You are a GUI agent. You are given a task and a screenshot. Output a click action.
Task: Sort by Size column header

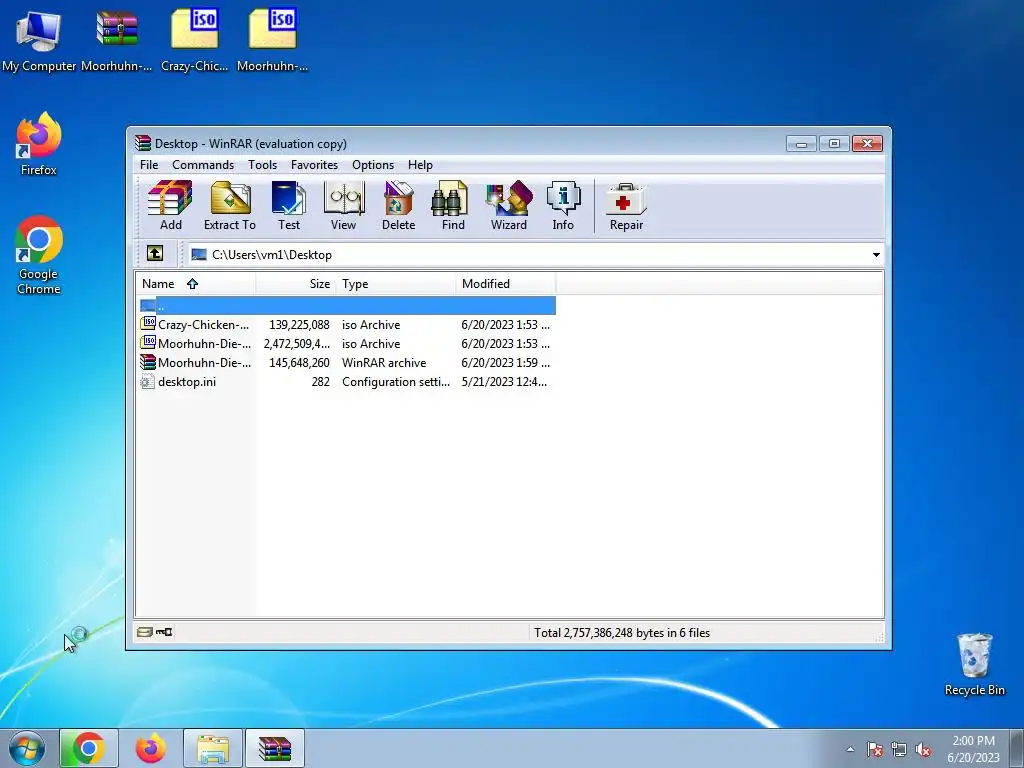click(296, 283)
